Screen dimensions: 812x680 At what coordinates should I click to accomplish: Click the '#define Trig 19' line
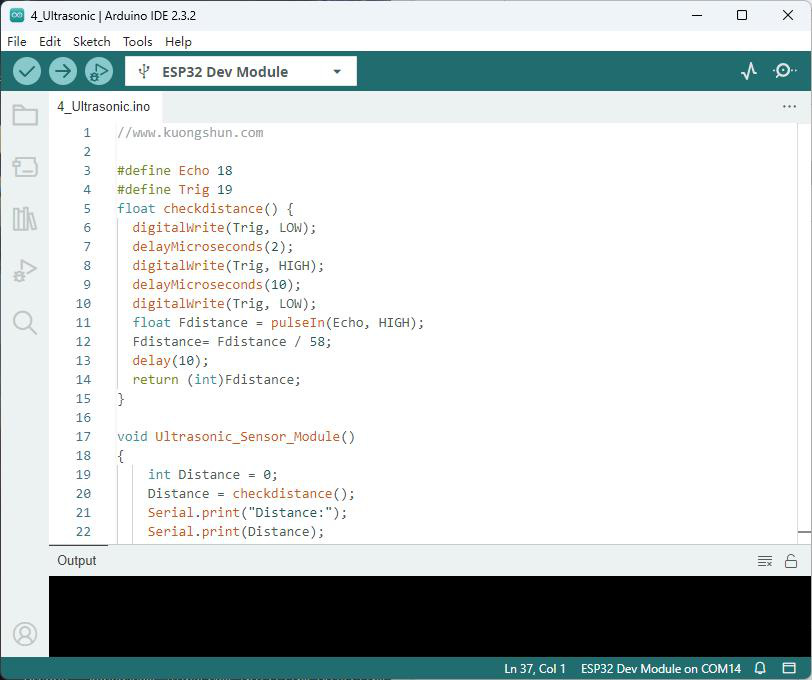[175, 190]
